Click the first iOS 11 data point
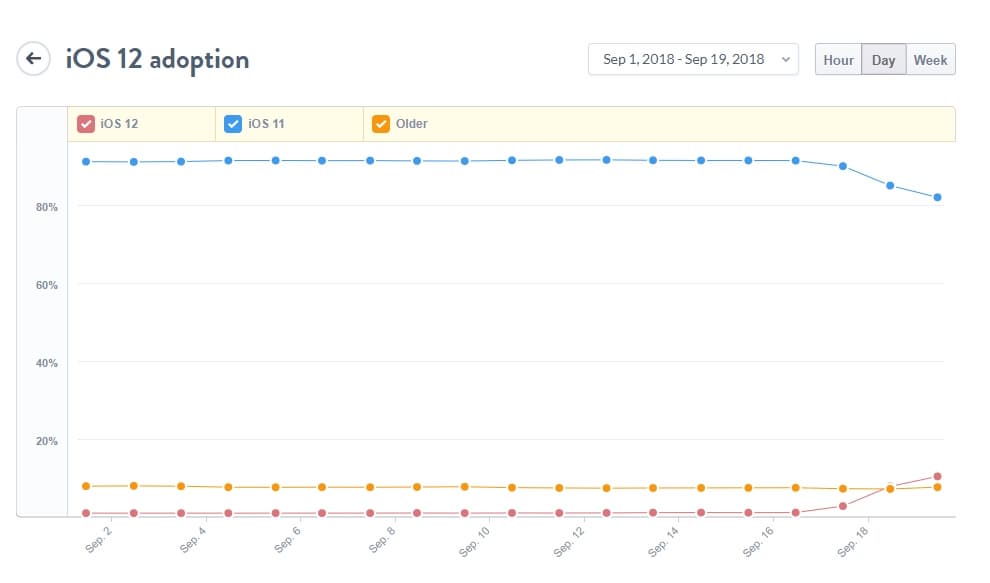Viewport: 990px width, 583px height. (86, 161)
